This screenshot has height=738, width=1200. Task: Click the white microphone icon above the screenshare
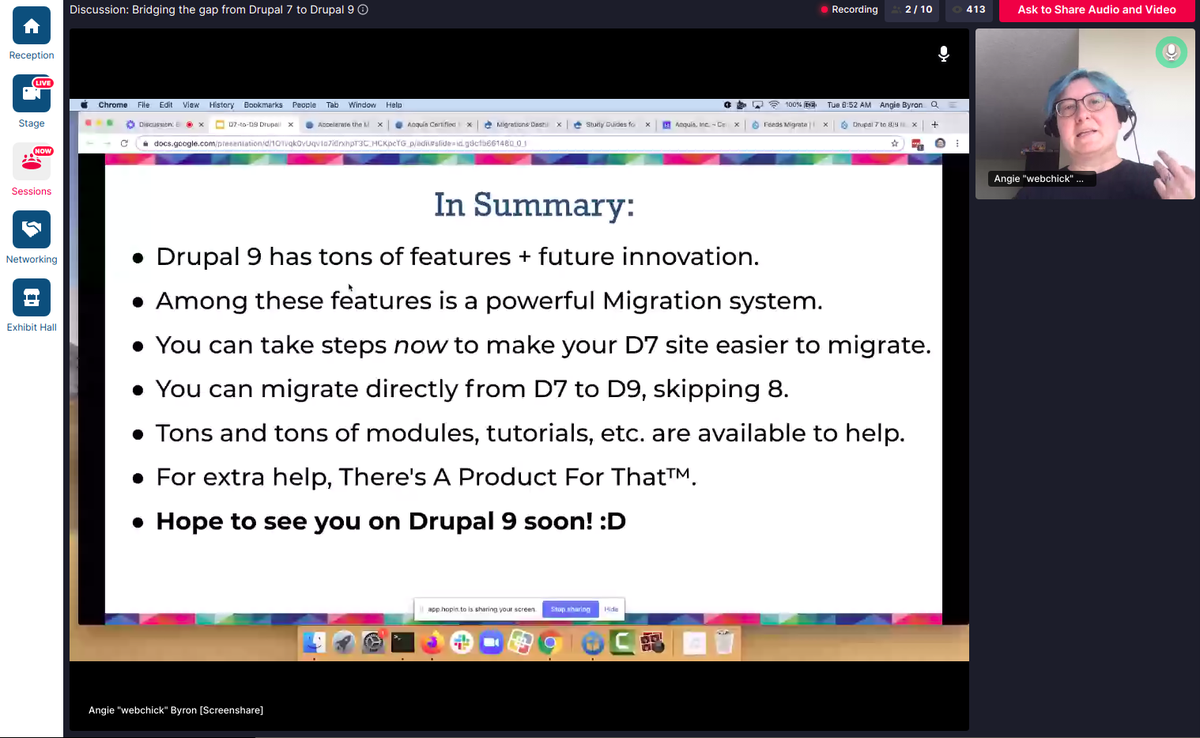[x=943, y=54]
